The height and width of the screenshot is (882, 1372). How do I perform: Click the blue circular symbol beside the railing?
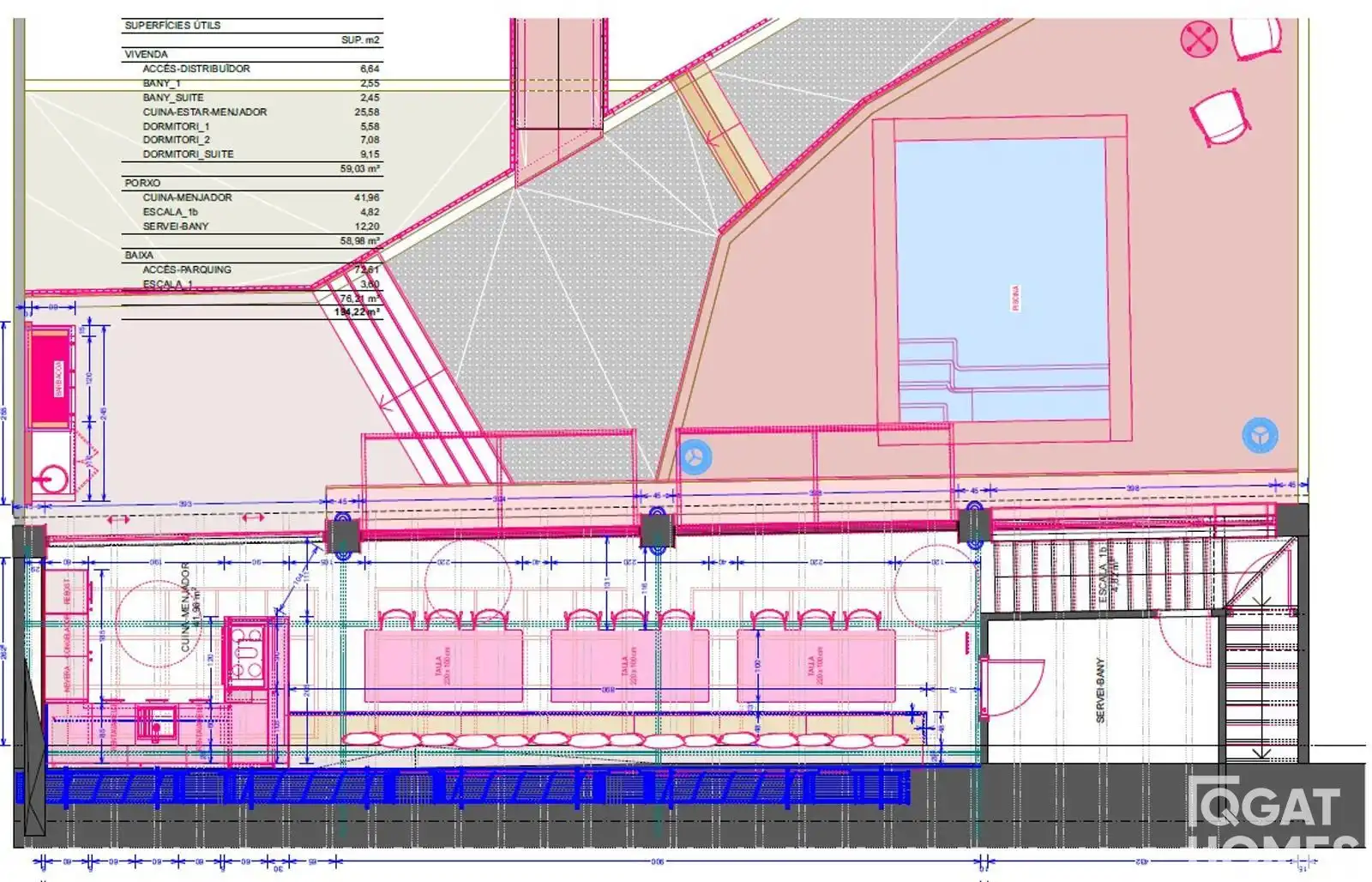click(695, 457)
